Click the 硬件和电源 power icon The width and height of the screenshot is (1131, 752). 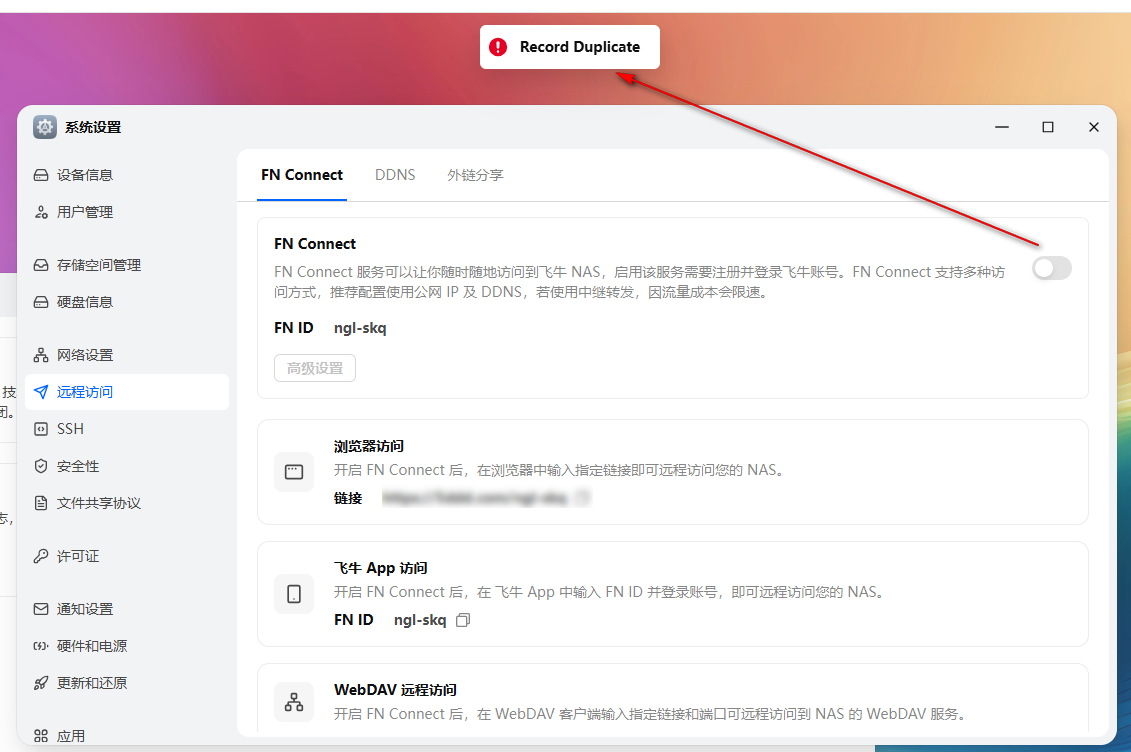point(41,646)
